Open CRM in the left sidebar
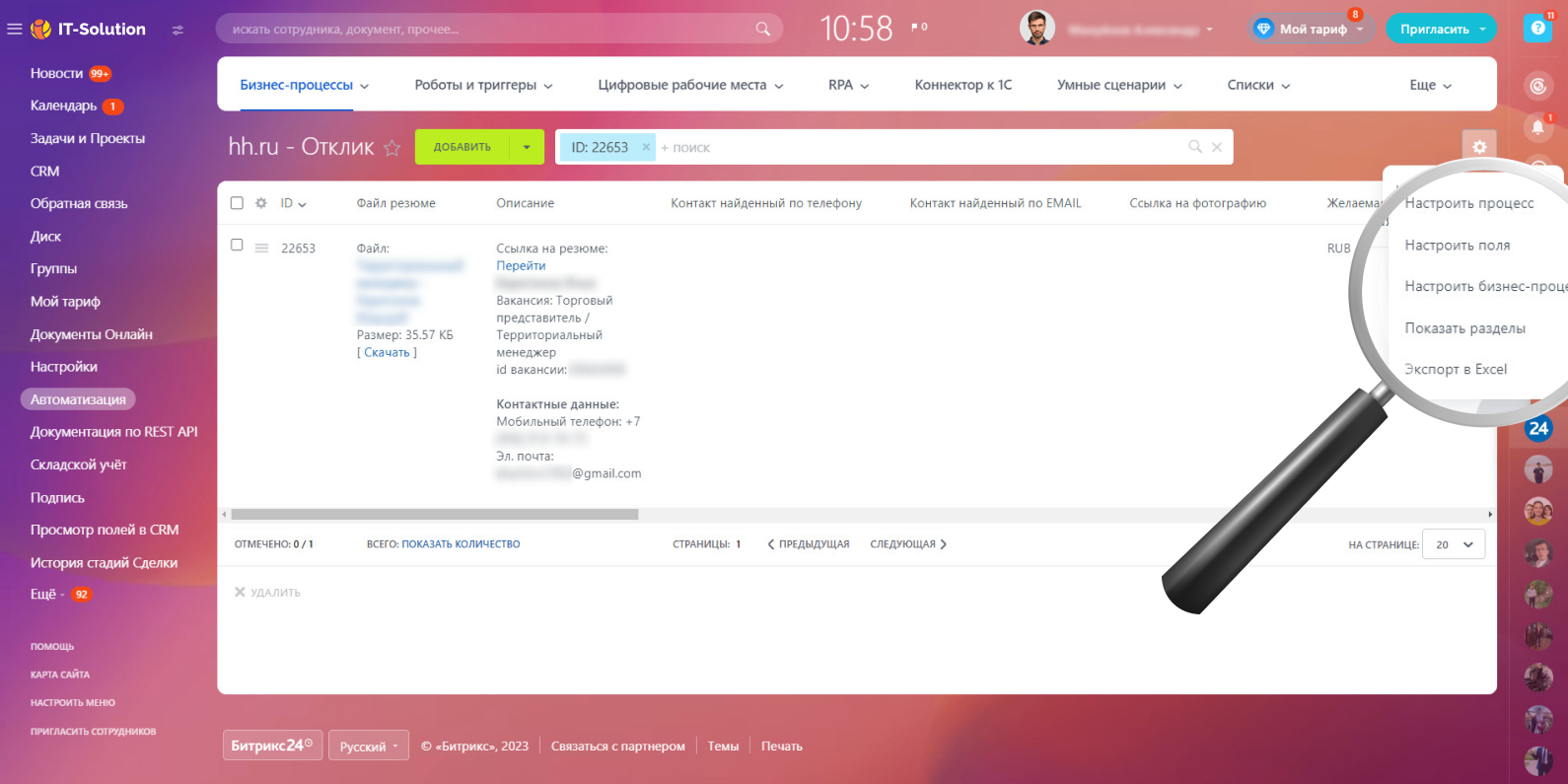Image resolution: width=1568 pixels, height=784 pixels. pyautogui.click(x=45, y=171)
